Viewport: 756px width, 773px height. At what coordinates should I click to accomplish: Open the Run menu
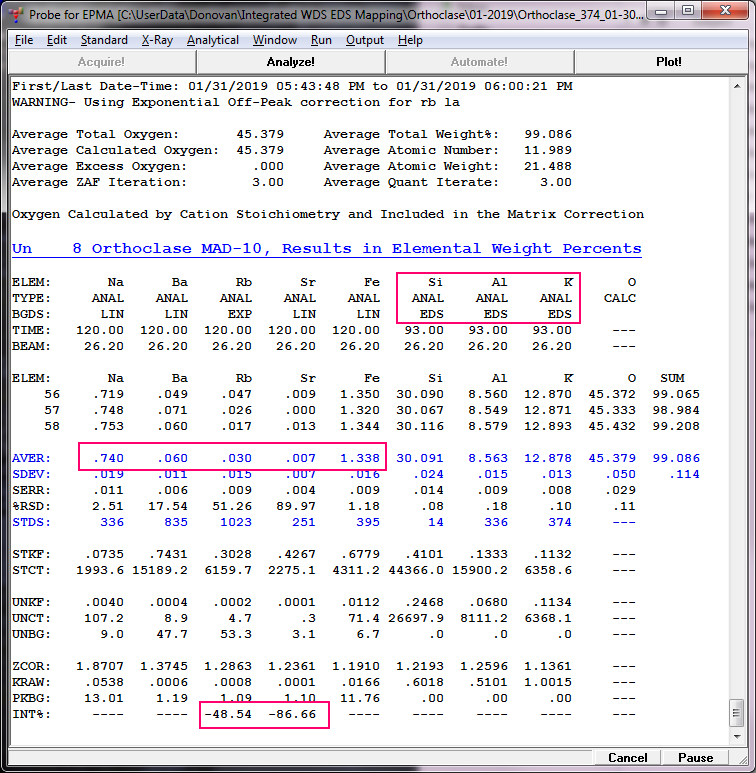point(321,40)
